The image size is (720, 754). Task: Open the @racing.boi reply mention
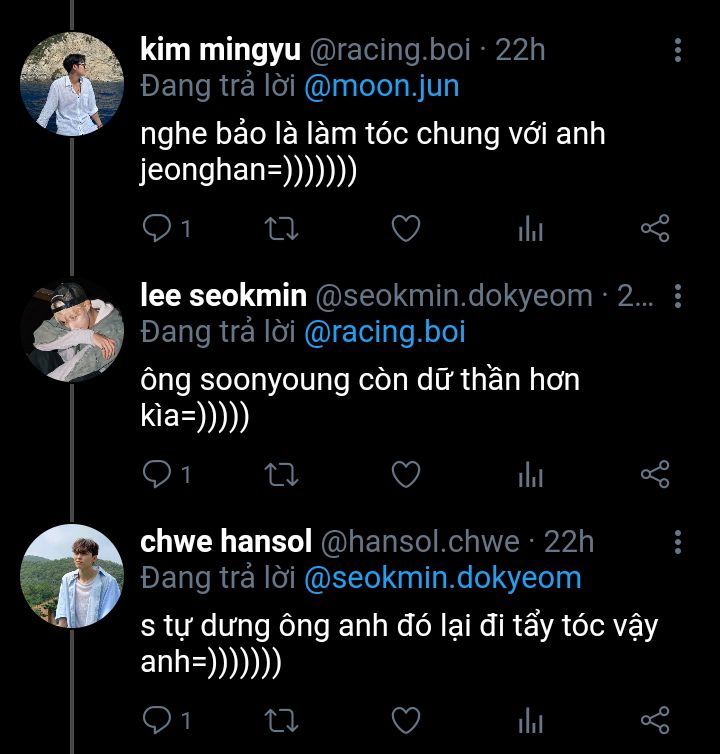[x=384, y=332]
